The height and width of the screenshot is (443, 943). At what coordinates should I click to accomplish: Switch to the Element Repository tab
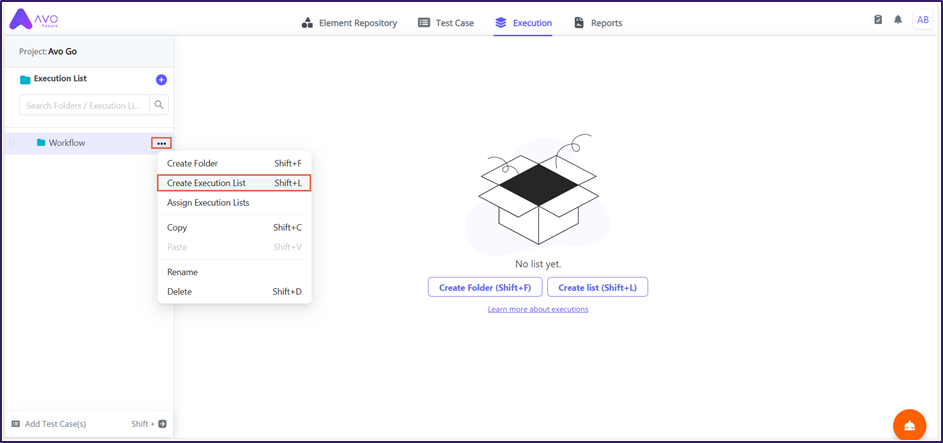349,23
